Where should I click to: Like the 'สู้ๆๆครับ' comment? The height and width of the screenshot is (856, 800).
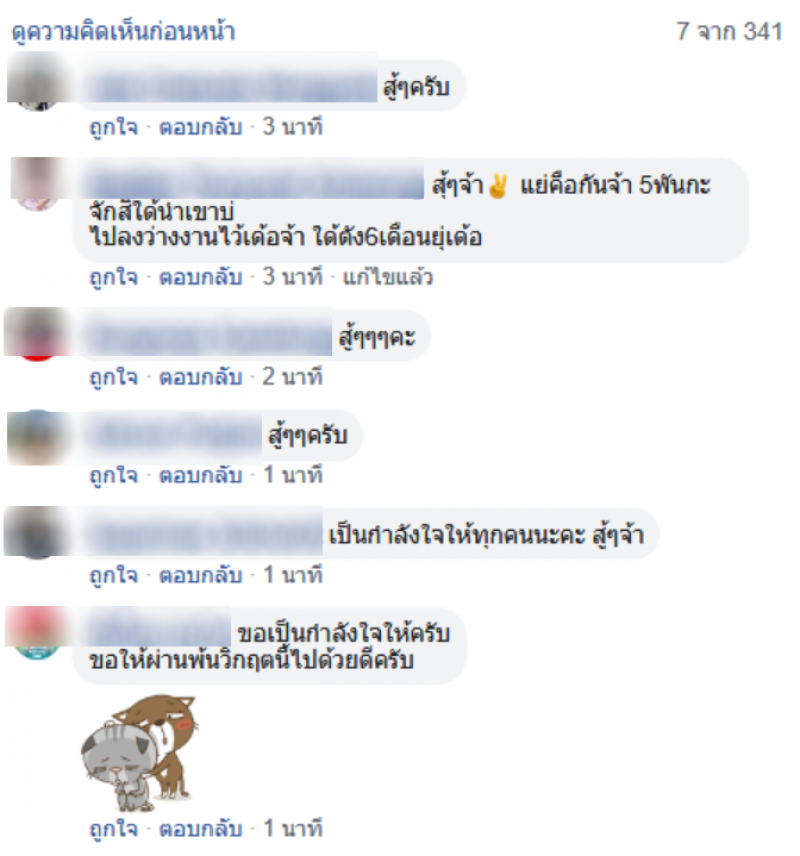[114, 475]
